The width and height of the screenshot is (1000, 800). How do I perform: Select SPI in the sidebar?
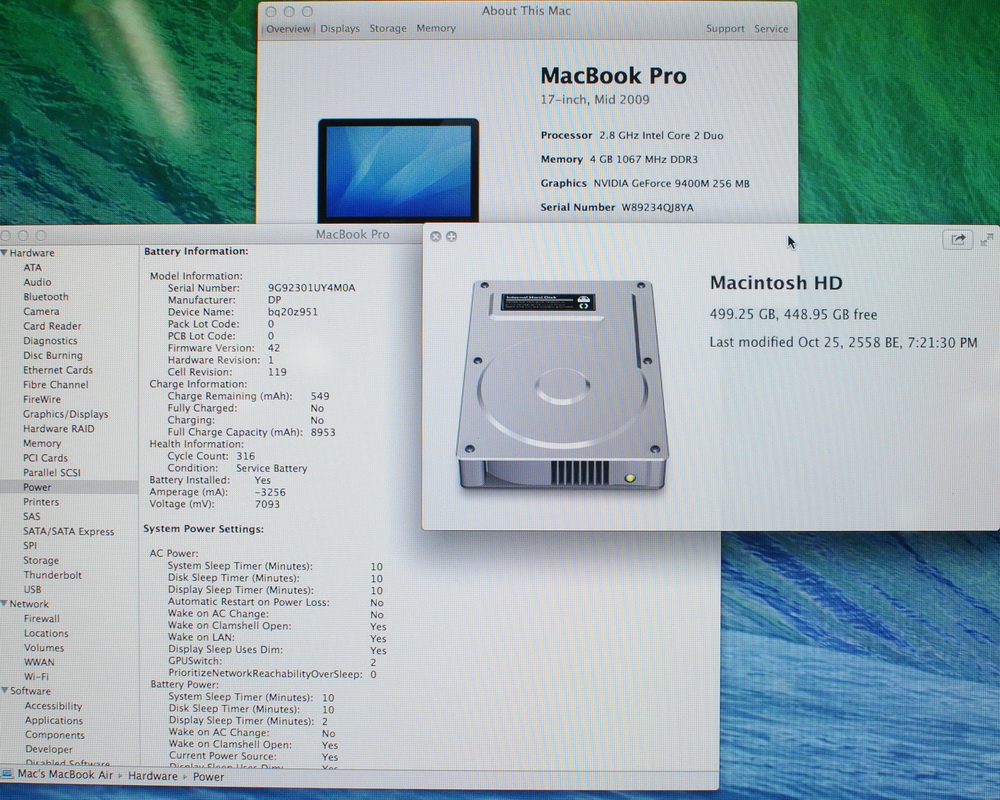click(30, 545)
